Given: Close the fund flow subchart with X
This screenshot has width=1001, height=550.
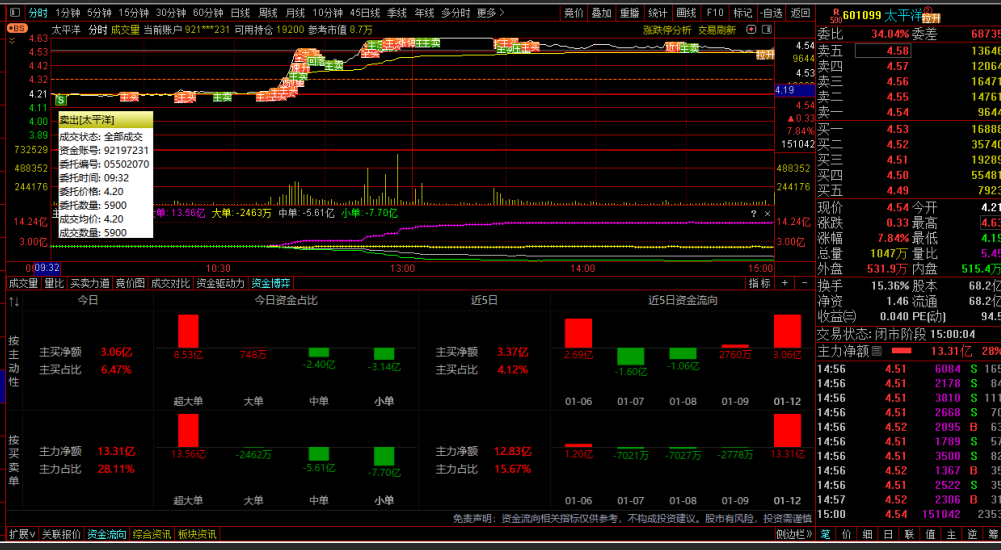Looking at the screenshot, I should pyautogui.click(x=767, y=214).
